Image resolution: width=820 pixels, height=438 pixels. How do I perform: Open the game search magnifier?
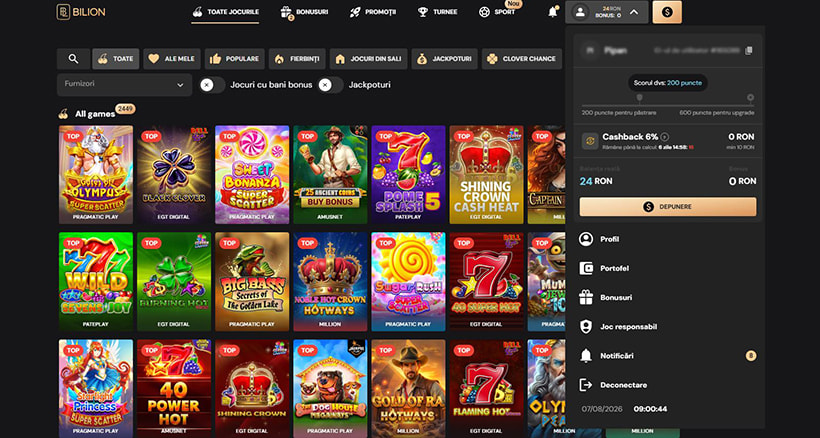pos(73,59)
